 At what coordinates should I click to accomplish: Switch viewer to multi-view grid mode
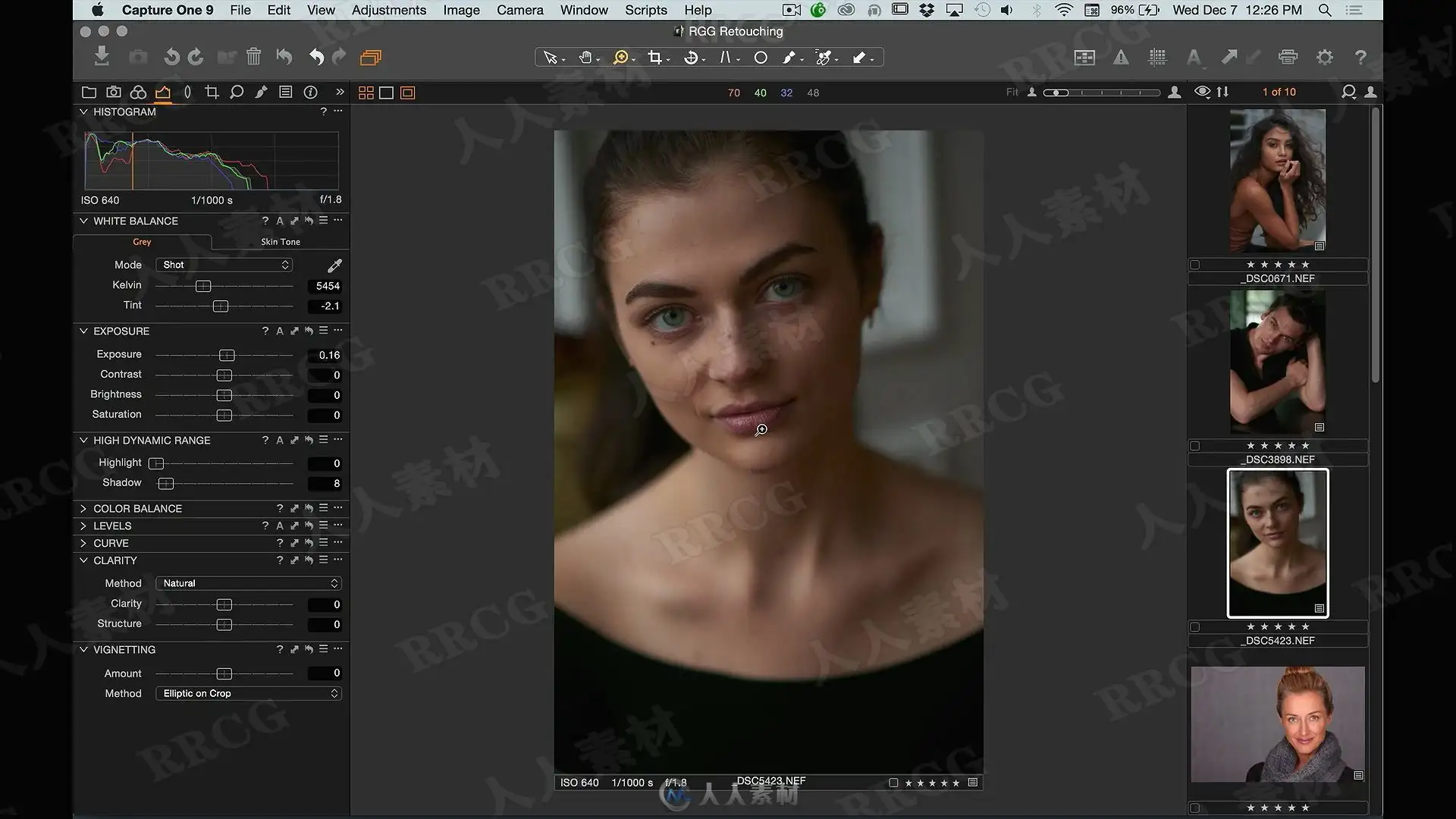366,93
